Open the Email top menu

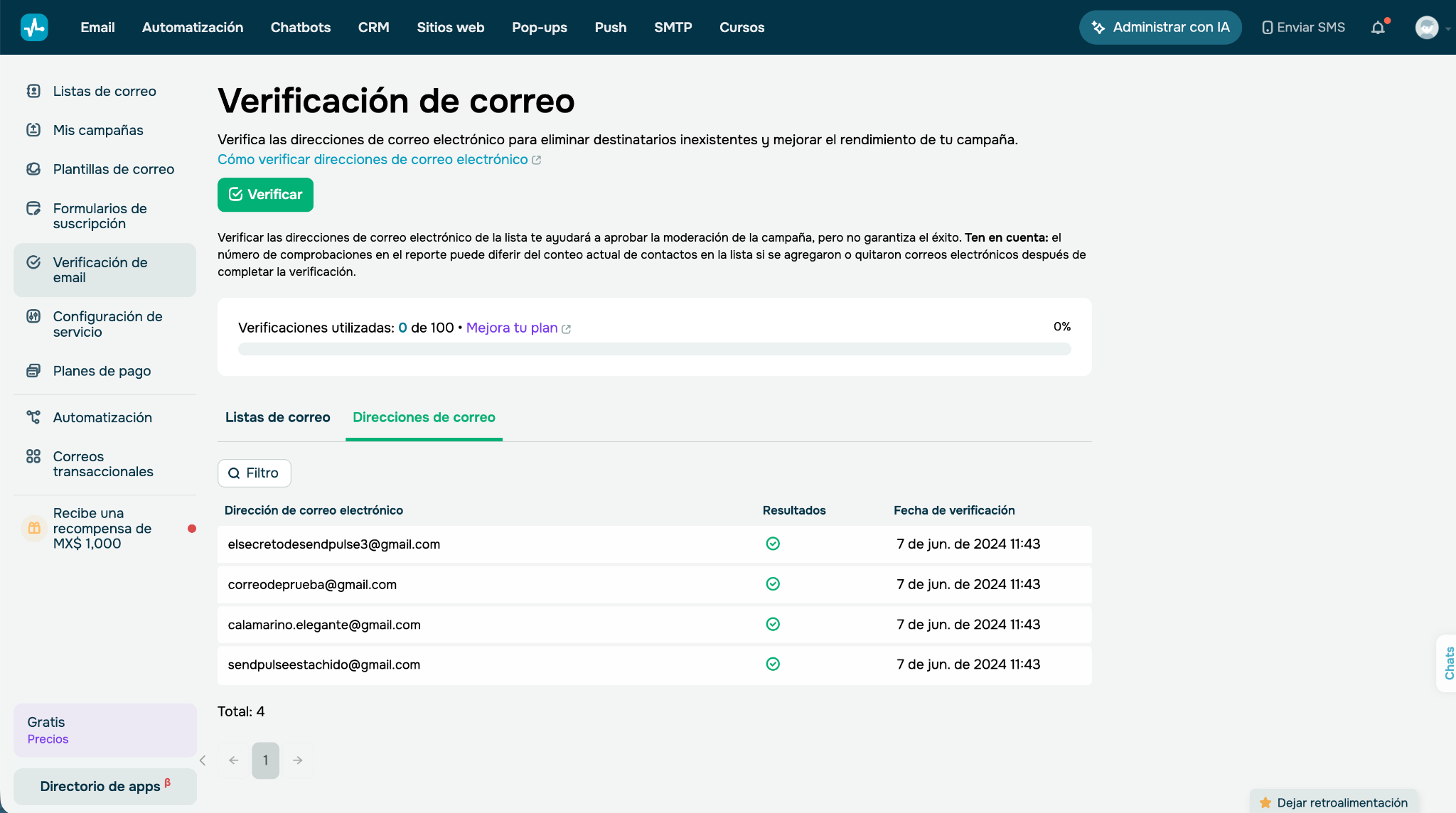[97, 28]
